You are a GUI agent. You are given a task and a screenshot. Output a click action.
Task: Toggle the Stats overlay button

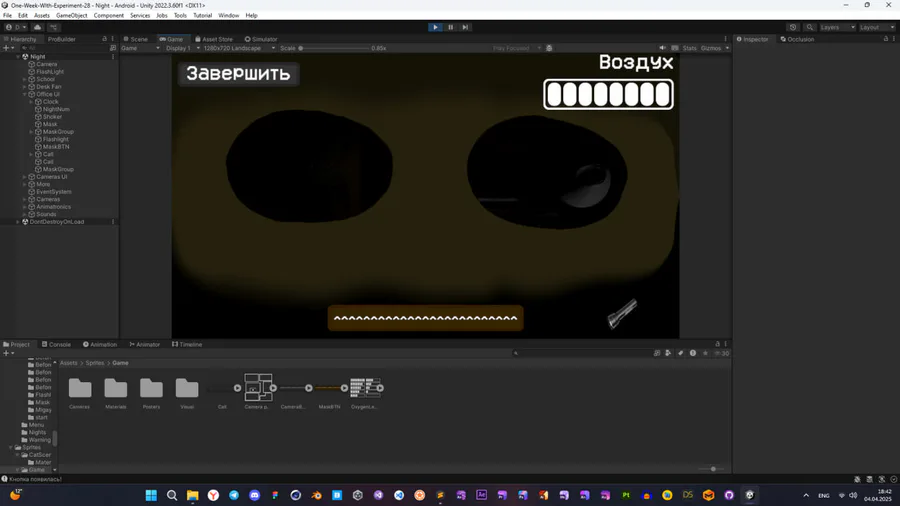pyautogui.click(x=689, y=48)
